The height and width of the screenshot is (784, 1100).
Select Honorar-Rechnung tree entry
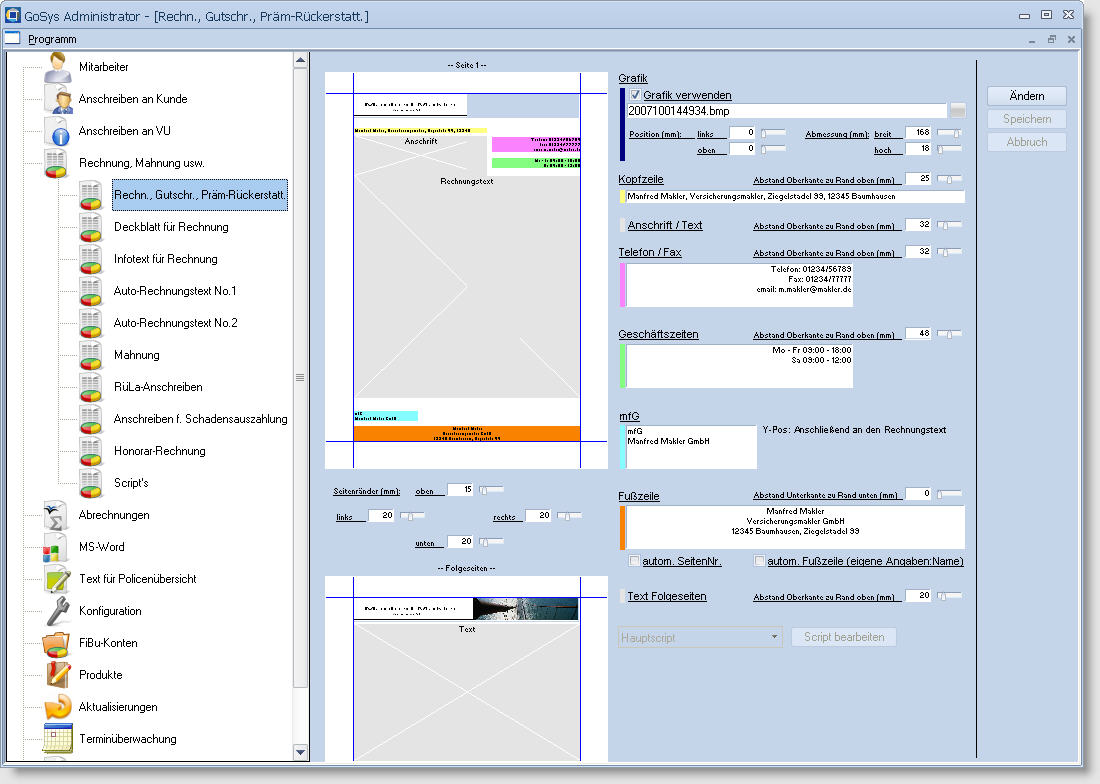[159, 451]
